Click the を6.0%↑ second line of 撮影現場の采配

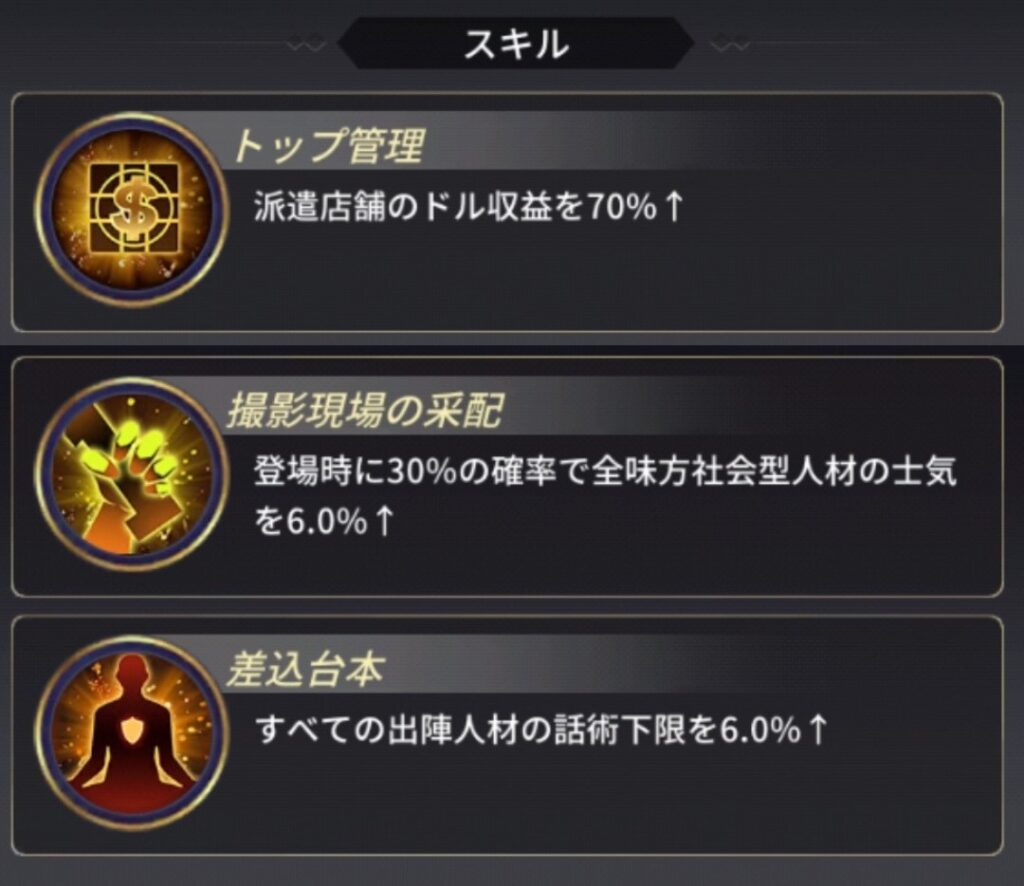click(x=325, y=522)
